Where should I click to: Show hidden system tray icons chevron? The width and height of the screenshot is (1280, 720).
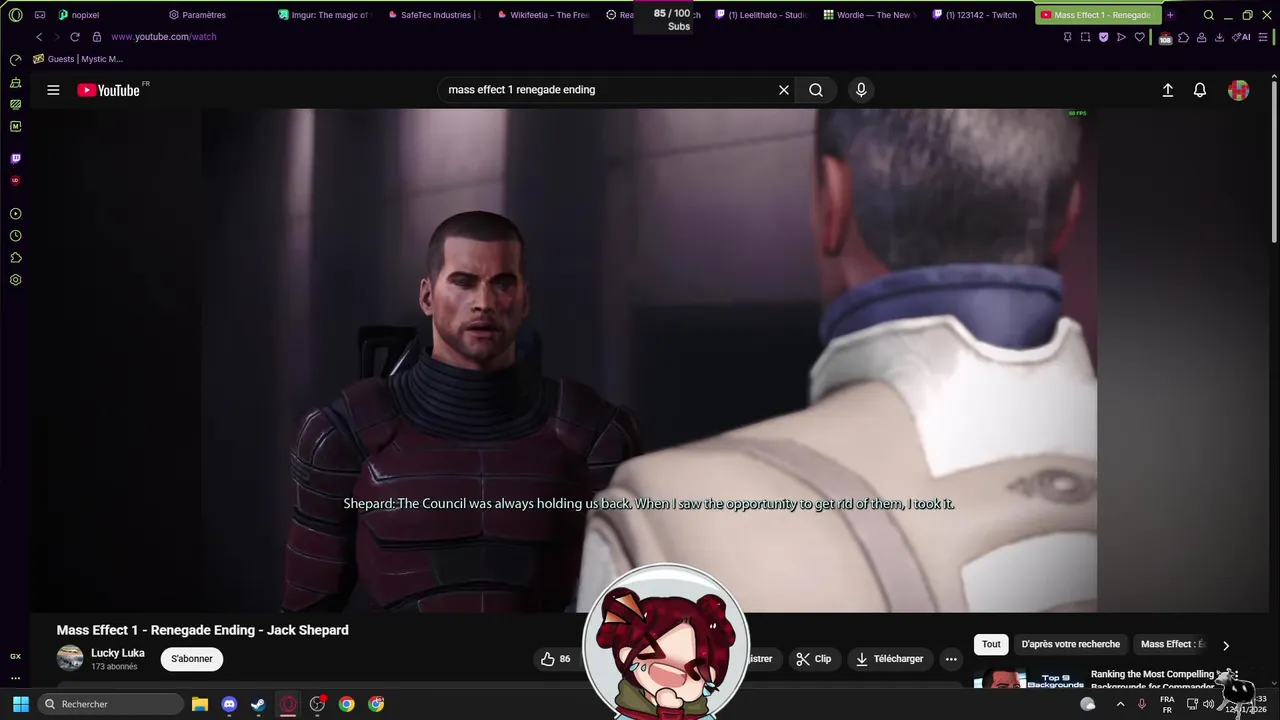1120,704
